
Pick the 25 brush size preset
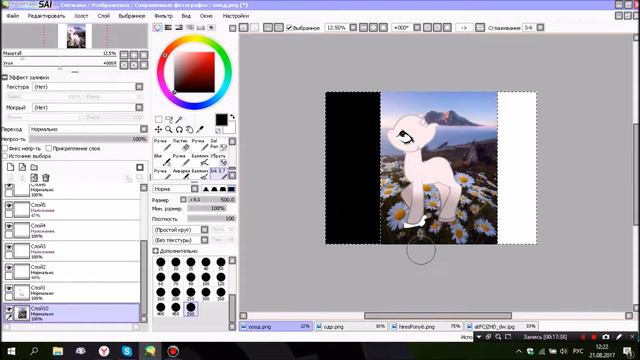(161, 263)
